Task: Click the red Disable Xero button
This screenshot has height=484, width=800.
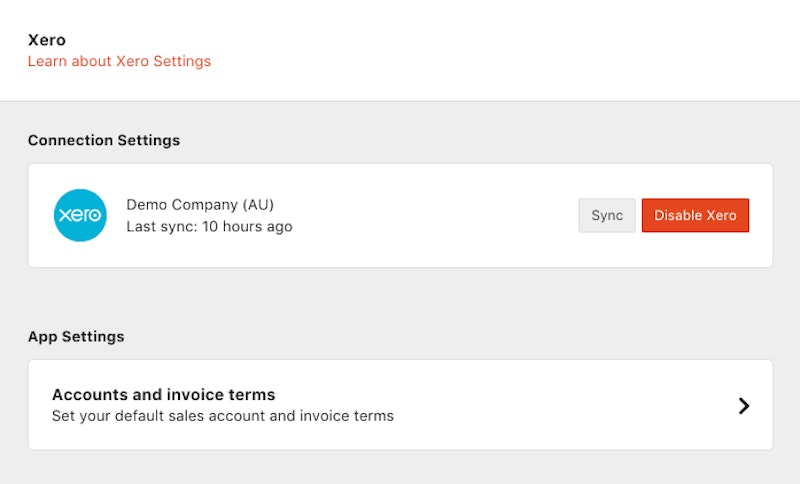Action: point(695,215)
